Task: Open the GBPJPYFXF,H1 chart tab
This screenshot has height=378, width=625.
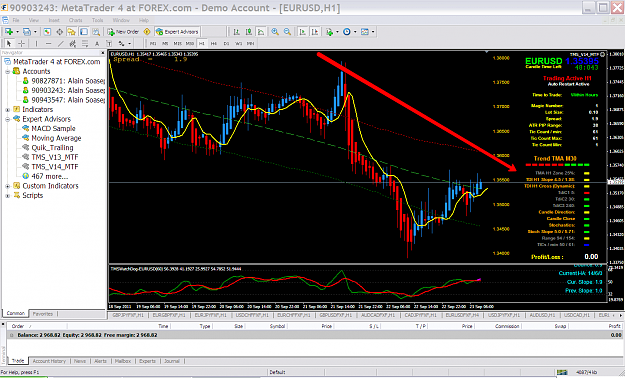Action: click(x=128, y=315)
